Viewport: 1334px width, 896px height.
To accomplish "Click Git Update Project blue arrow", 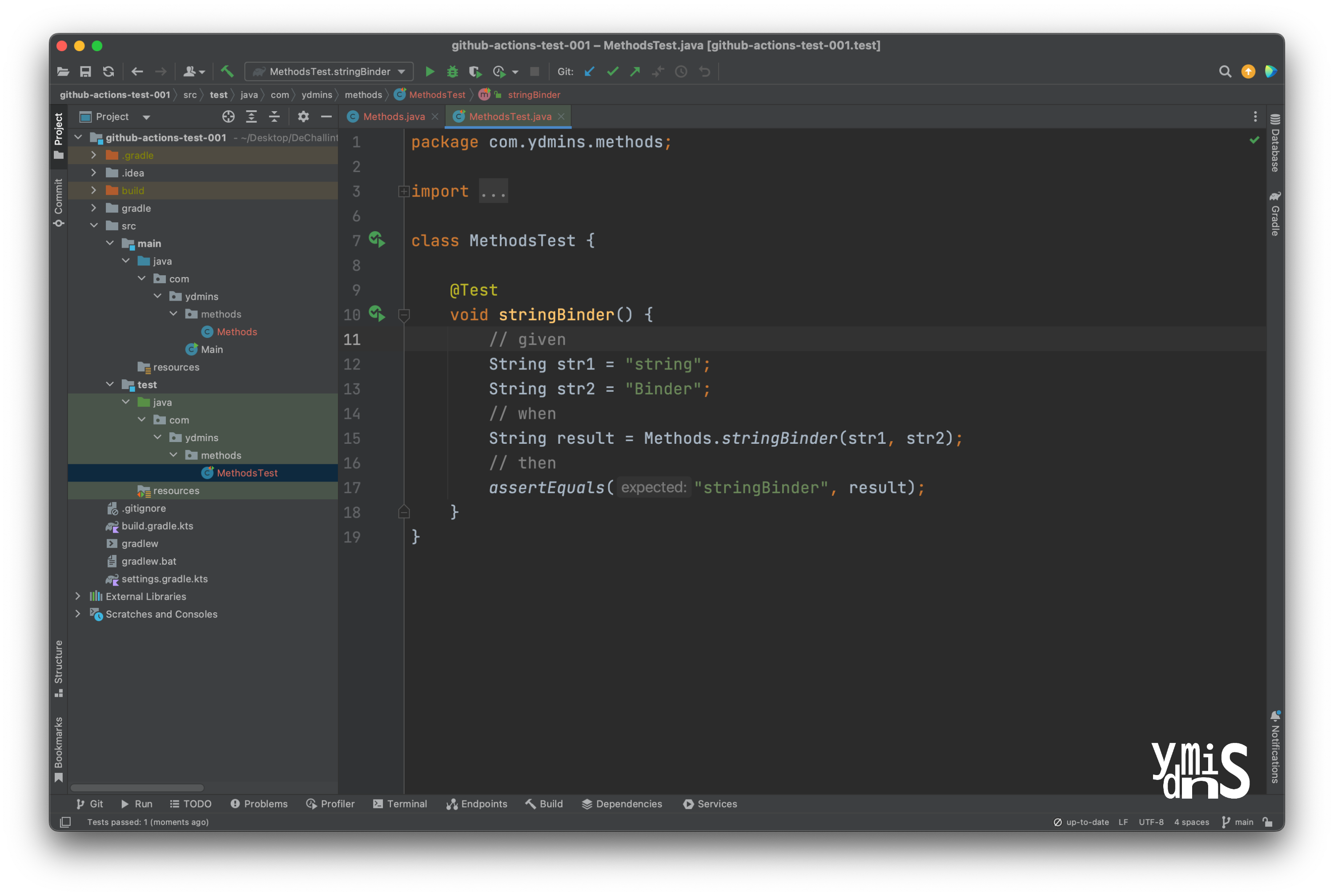I will [x=590, y=72].
